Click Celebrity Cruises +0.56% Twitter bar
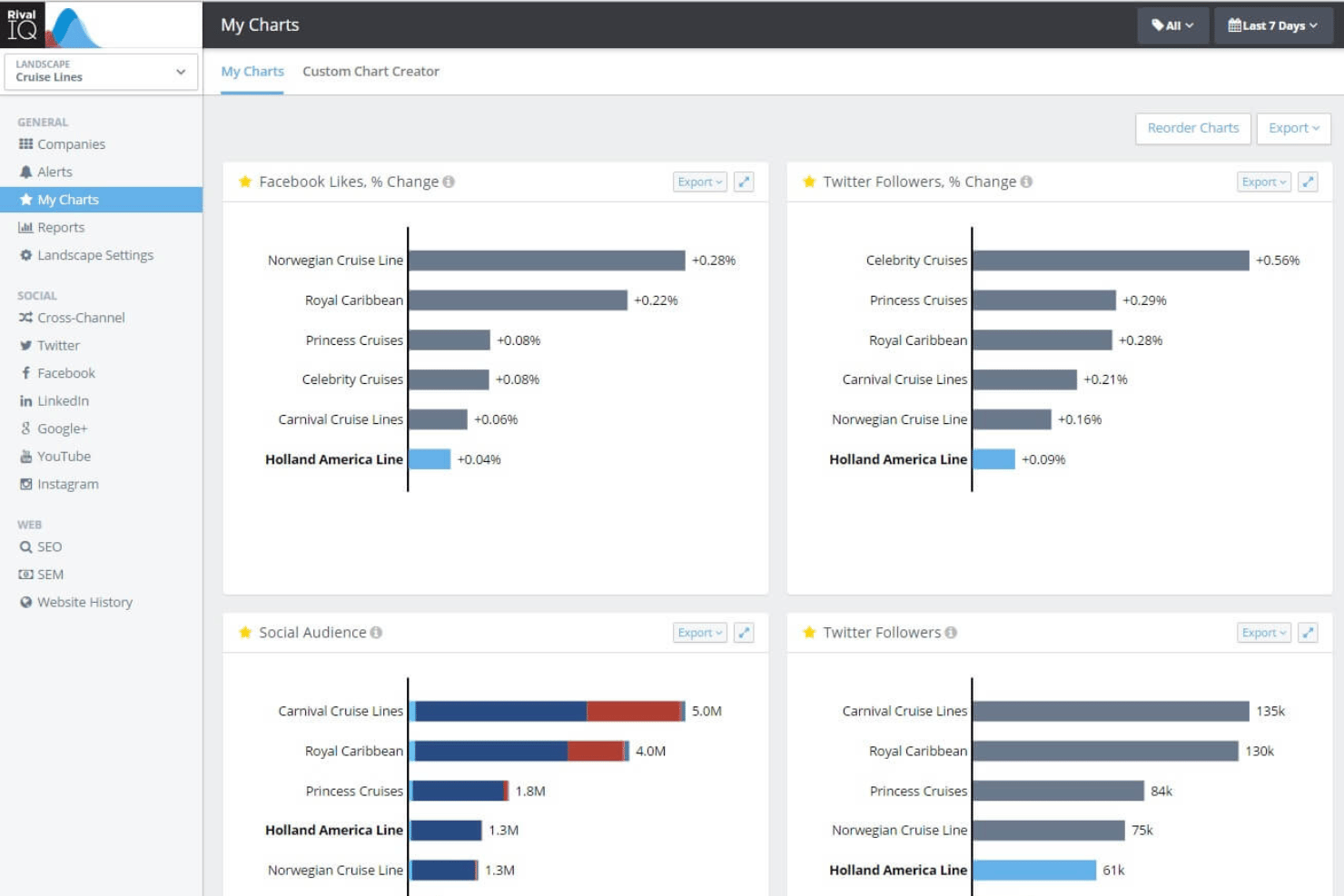The width and height of the screenshot is (1344, 896). click(x=1111, y=261)
